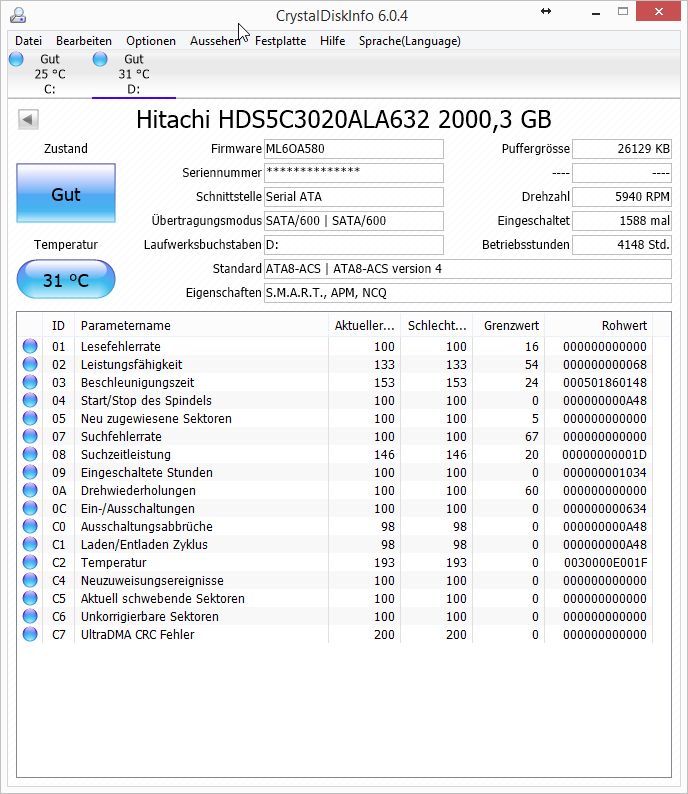The height and width of the screenshot is (794, 688).
Task: Click the status orb for Unkorrigierbare Sektoren
Action: coord(30,616)
